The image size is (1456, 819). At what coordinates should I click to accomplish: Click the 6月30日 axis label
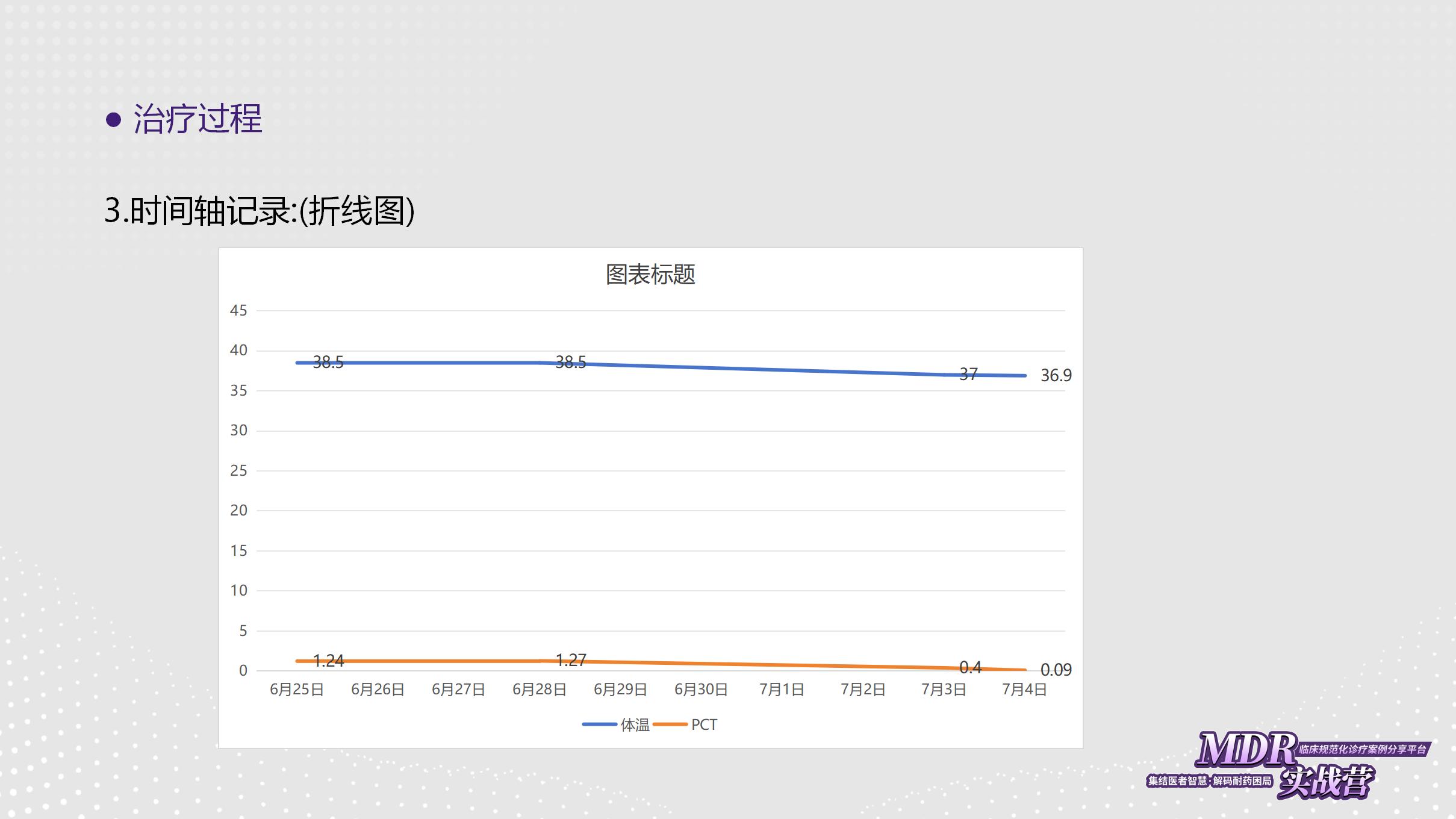tap(701, 690)
